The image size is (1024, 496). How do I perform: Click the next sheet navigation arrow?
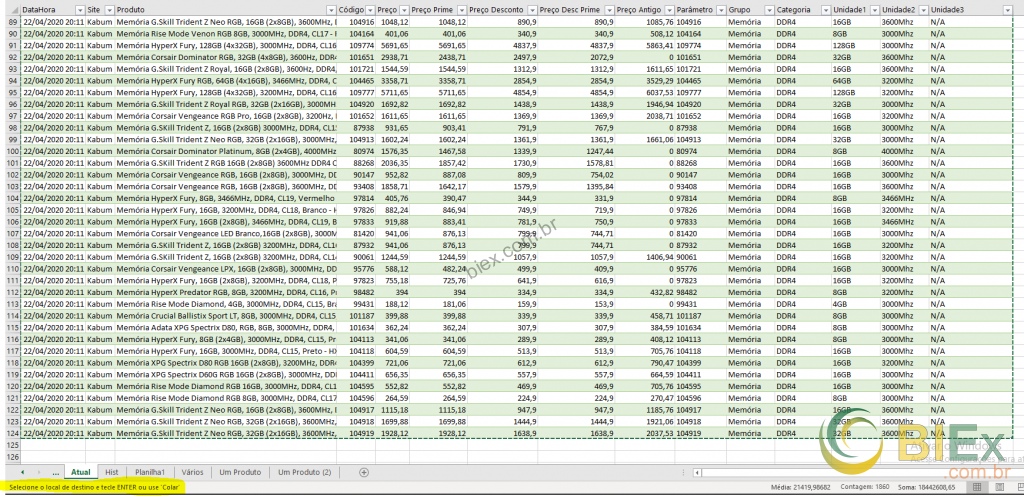click(39, 472)
